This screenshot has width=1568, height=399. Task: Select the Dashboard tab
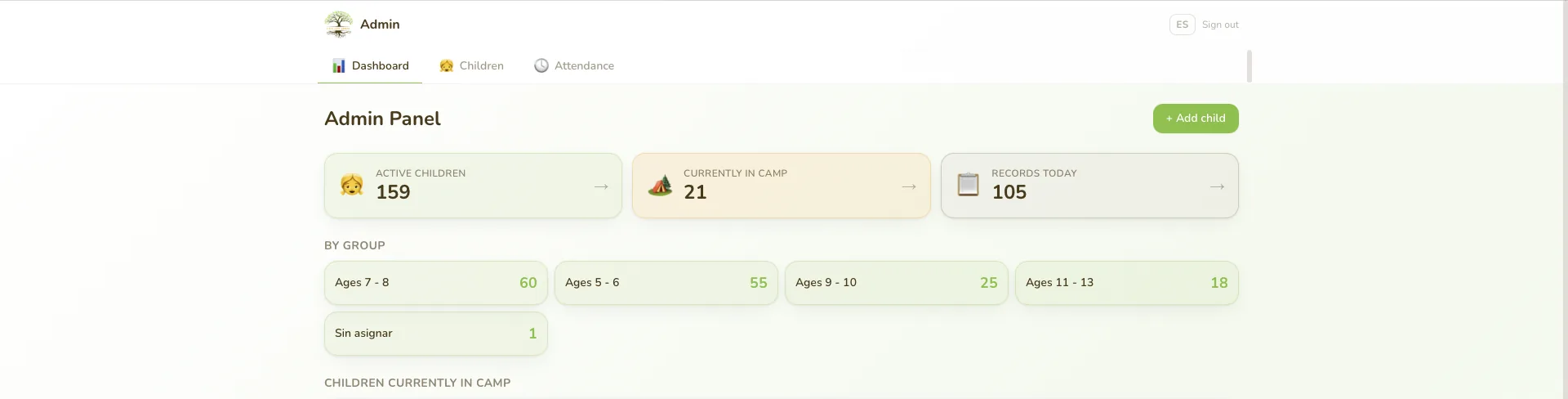(x=370, y=66)
